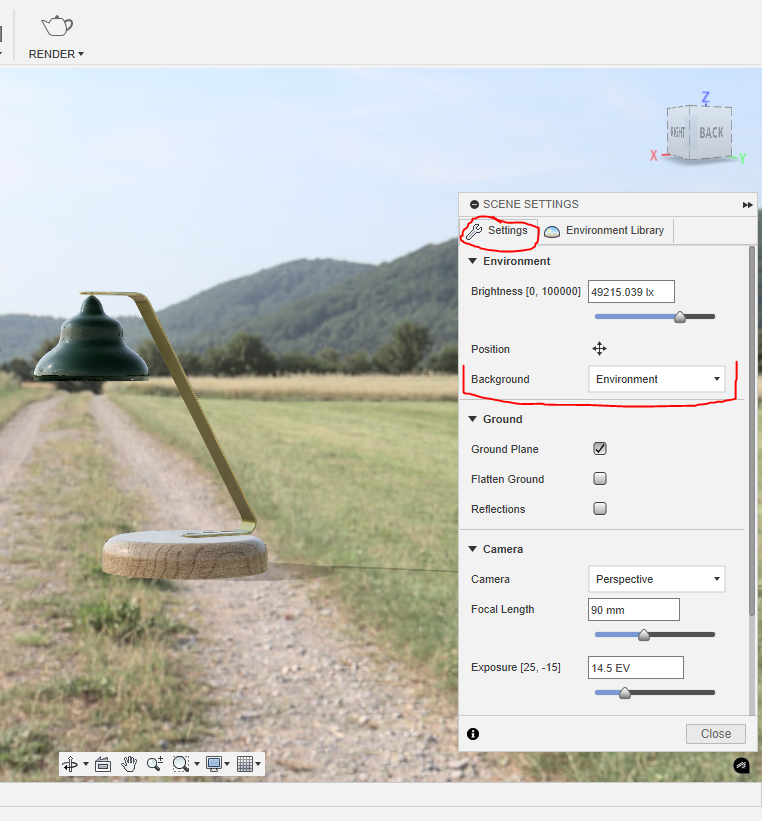Click the 'Exposure [25, -15]' label
The image size is (762, 821).
[x=516, y=668]
